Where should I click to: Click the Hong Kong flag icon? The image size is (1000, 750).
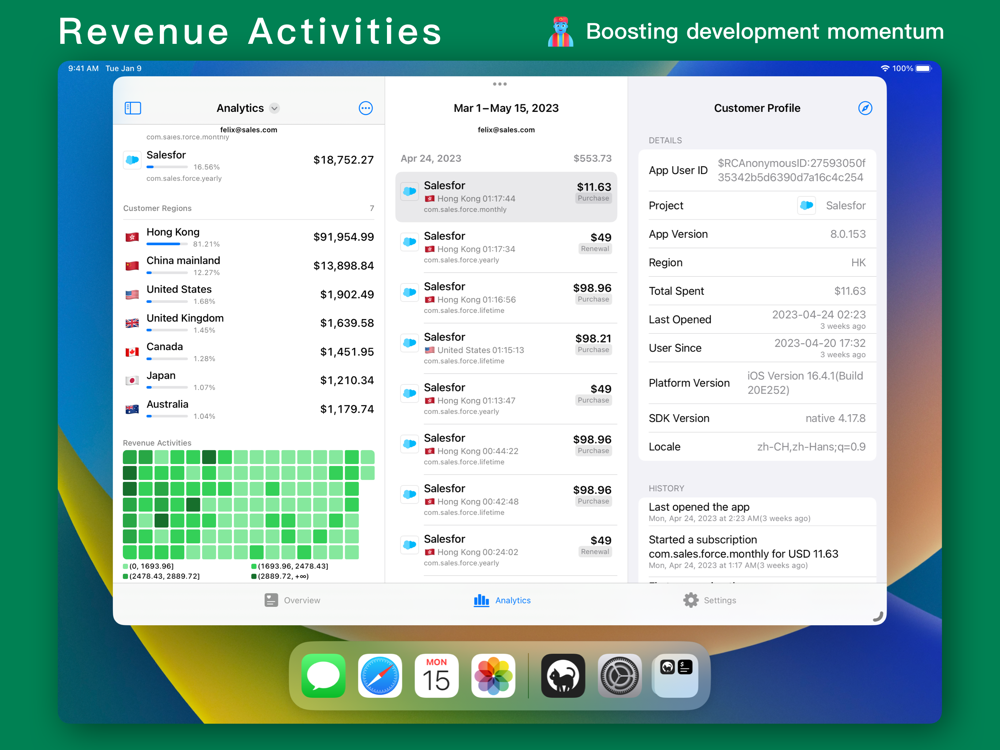pos(132,237)
